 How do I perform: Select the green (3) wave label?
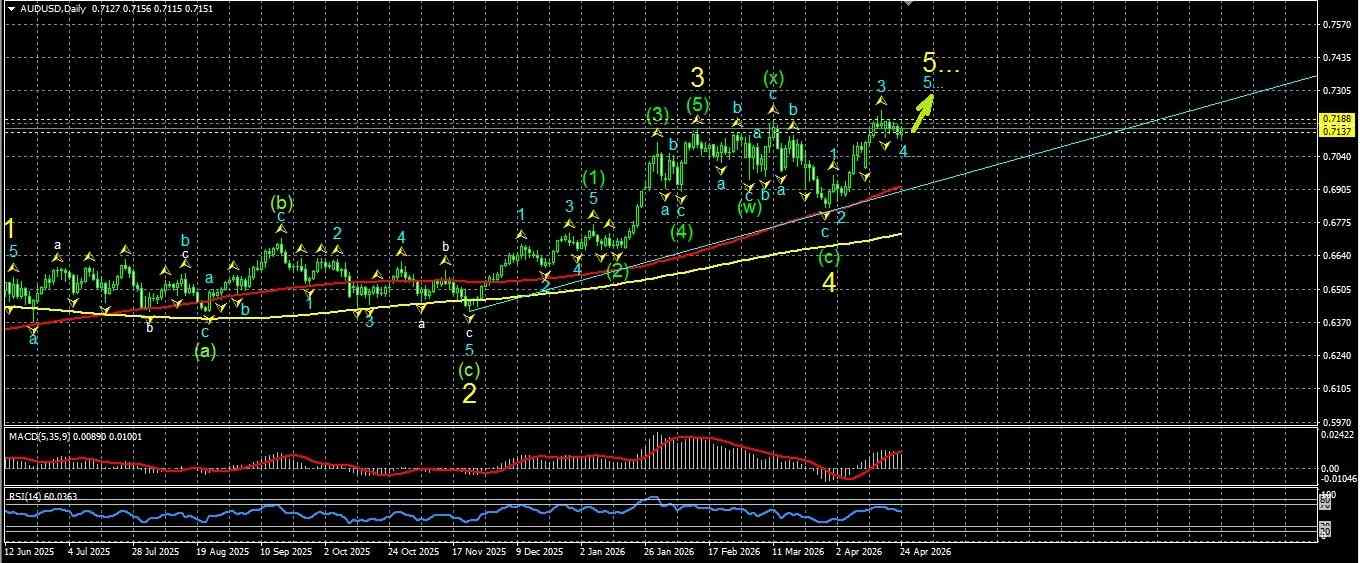coord(657,113)
